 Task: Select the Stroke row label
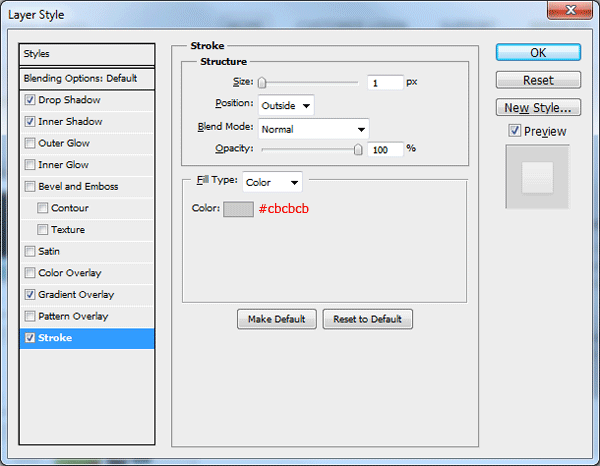[55, 338]
